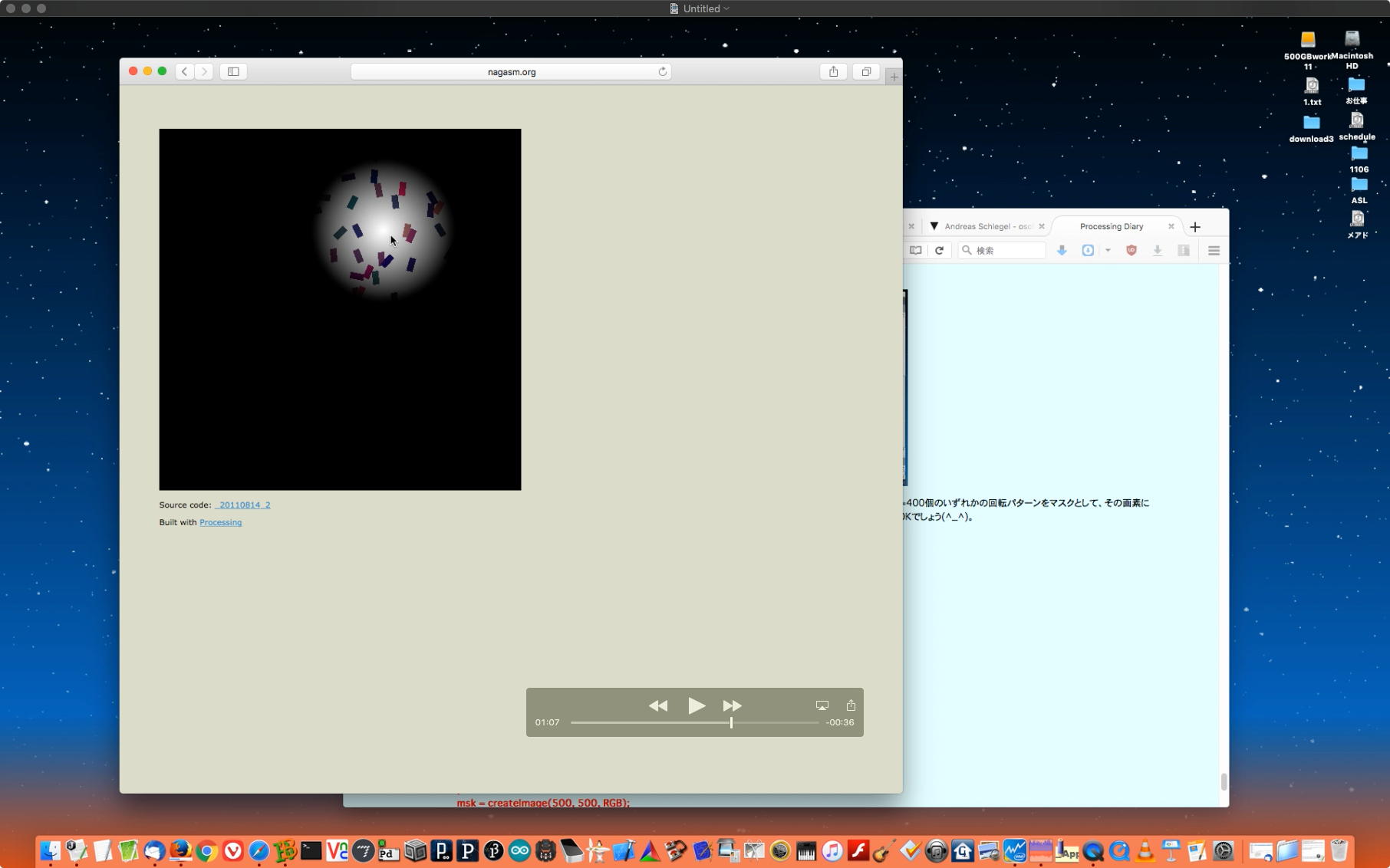The image size is (1390, 868).
Task: Toggle the Safari sidebar button
Action: 233,71
